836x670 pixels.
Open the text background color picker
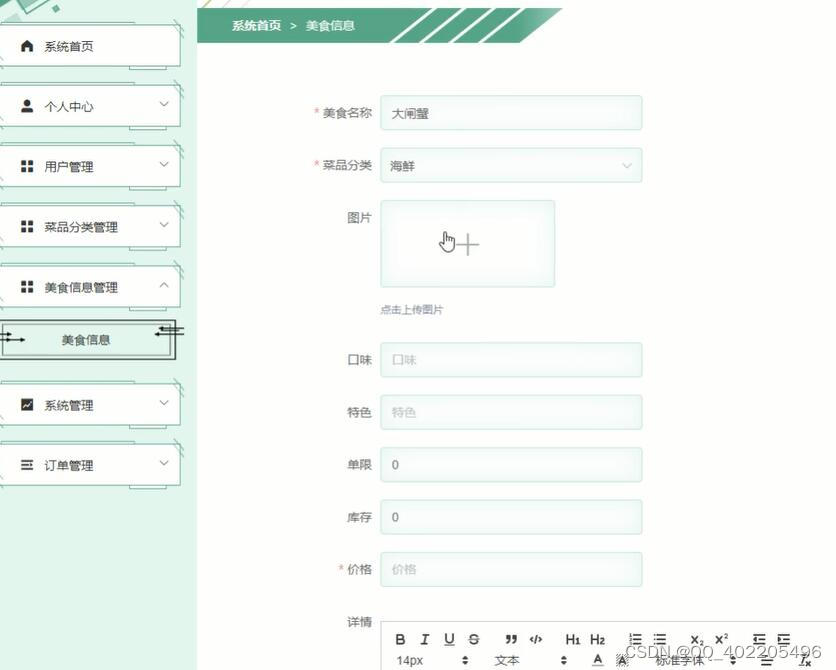click(x=622, y=660)
